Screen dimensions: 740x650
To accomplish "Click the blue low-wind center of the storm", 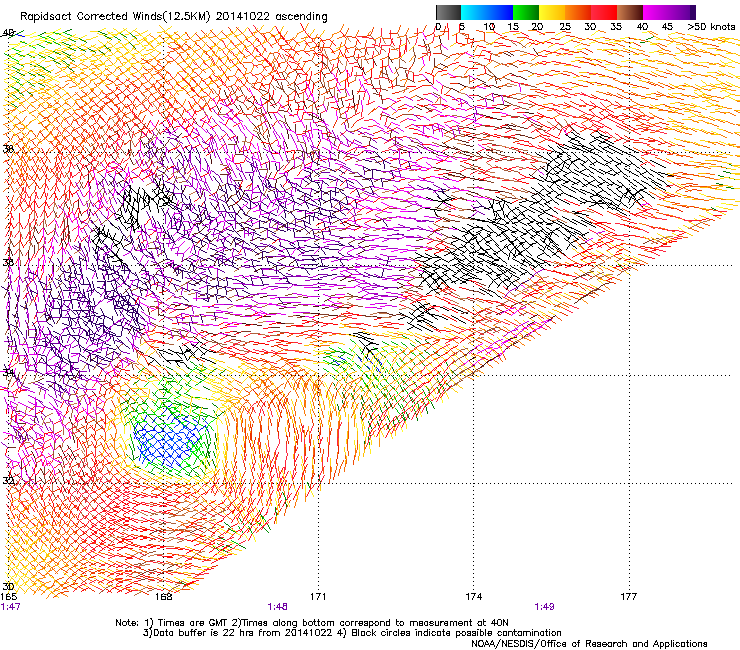I will 168,437.
